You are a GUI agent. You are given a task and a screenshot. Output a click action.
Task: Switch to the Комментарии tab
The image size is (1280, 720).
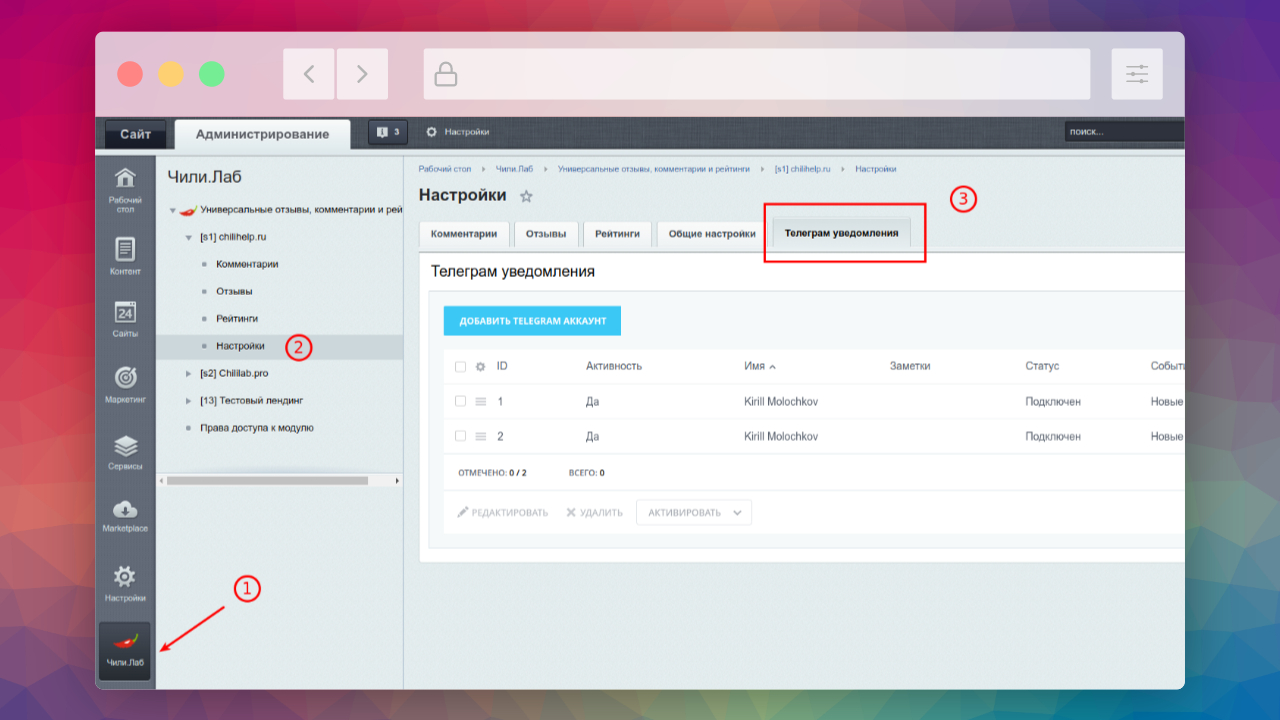[x=464, y=234]
